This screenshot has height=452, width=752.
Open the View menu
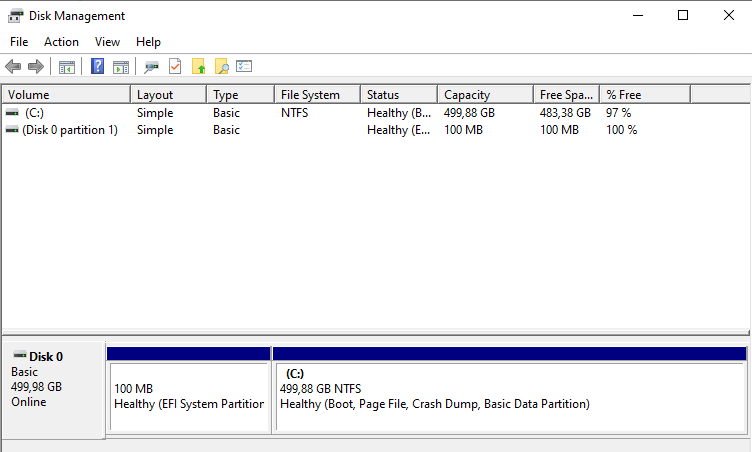click(107, 42)
